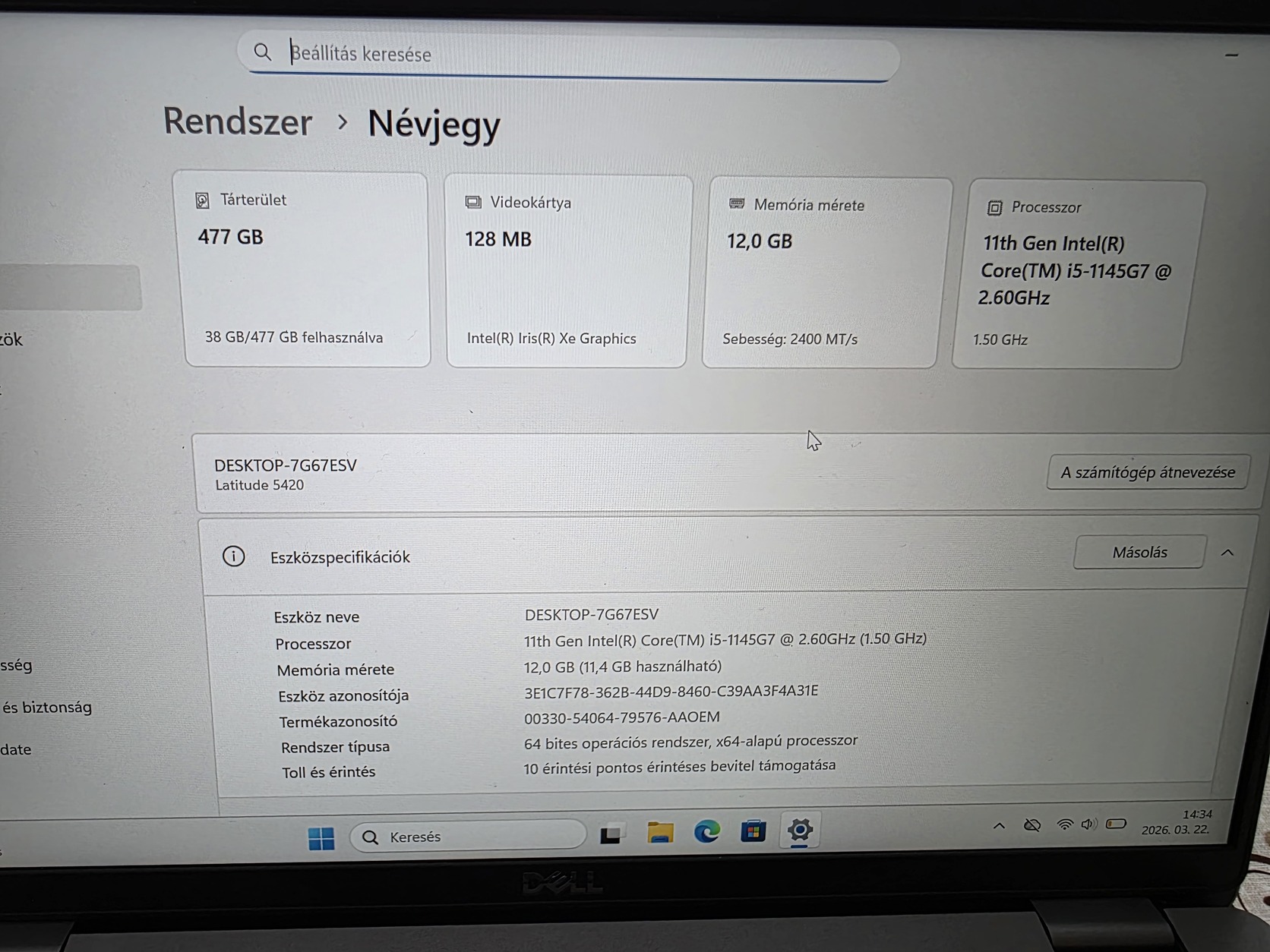Click the search magnifier icon in Settings
1270x952 pixels.
263,52
